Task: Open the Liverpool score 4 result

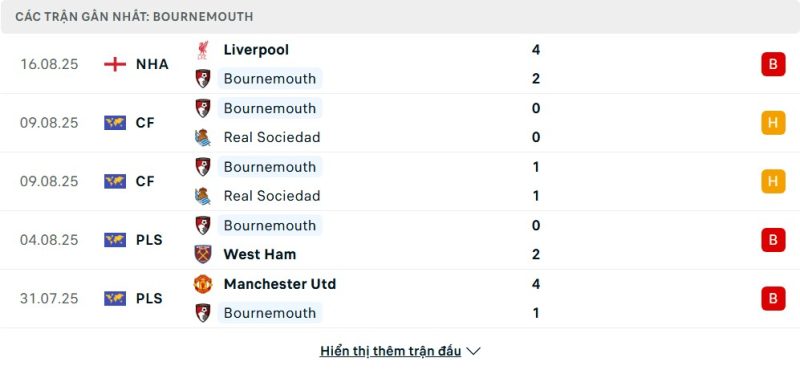Action: (x=535, y=50)
